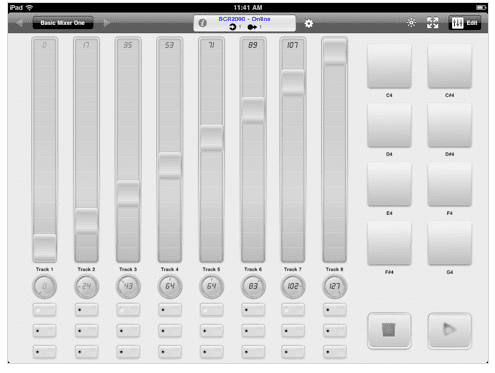Click the Track 3 fader handle
The image size is (495, 373).
click(128, 193)
